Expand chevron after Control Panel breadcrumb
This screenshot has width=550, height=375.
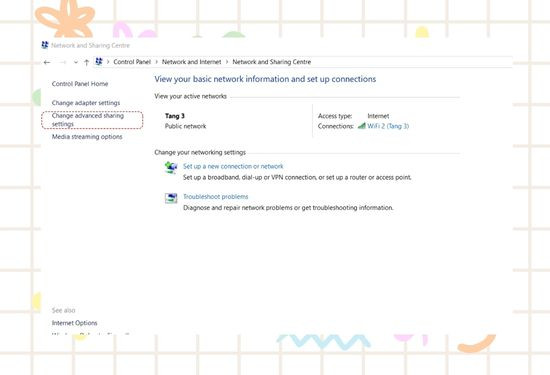156,62
